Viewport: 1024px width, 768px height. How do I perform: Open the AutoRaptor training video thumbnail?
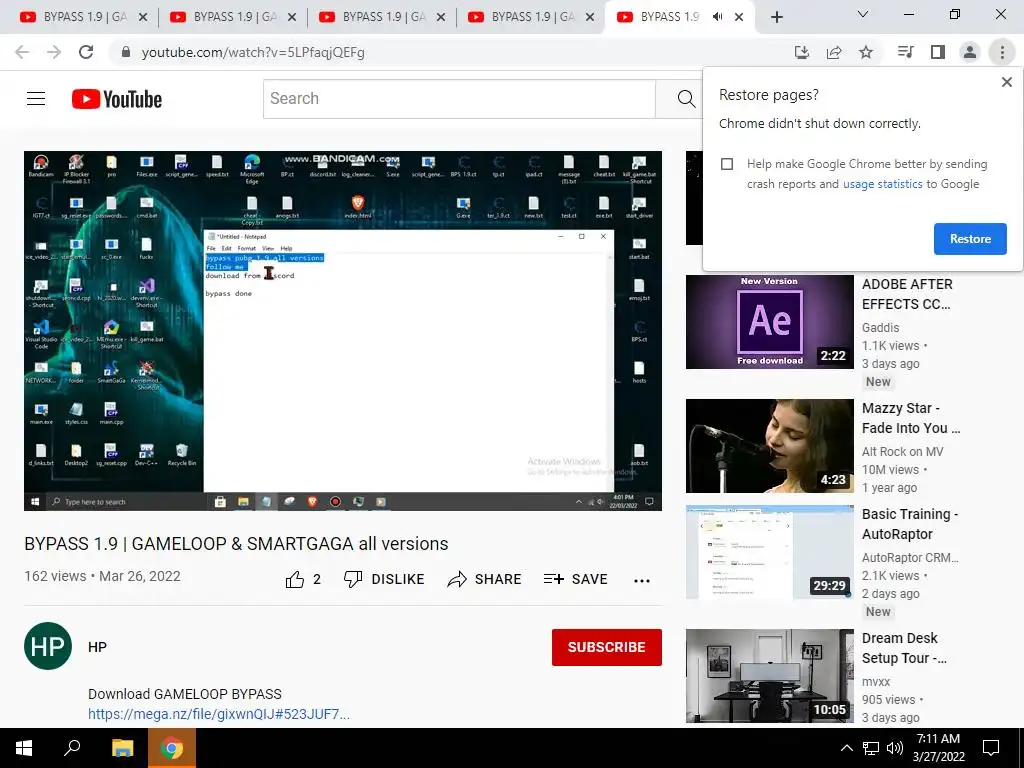point(769,552)
